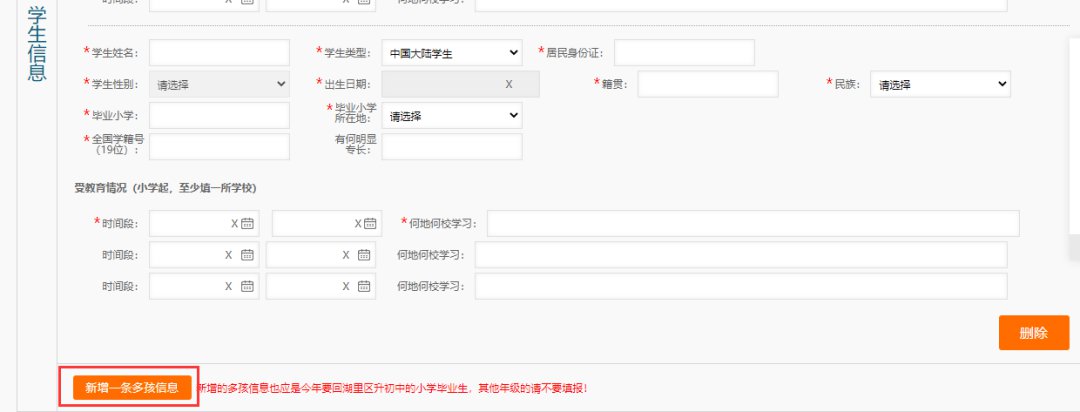Screen dimensions: 1080x412
Task: Open calendar for first required 时间段 start date
Action: pyautogui.click(x=248, y=224)
